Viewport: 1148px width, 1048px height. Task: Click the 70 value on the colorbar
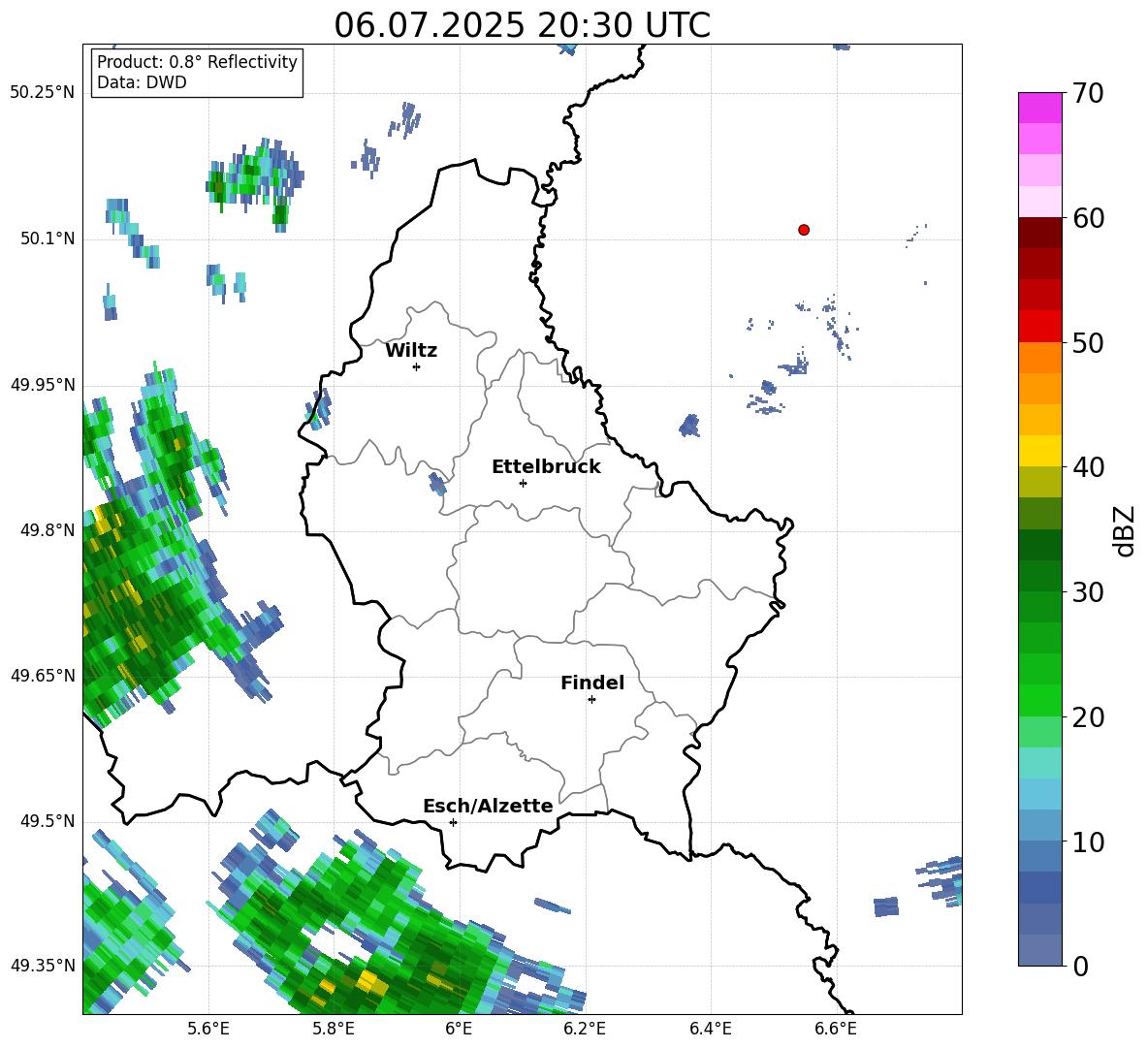[1089, 93]
